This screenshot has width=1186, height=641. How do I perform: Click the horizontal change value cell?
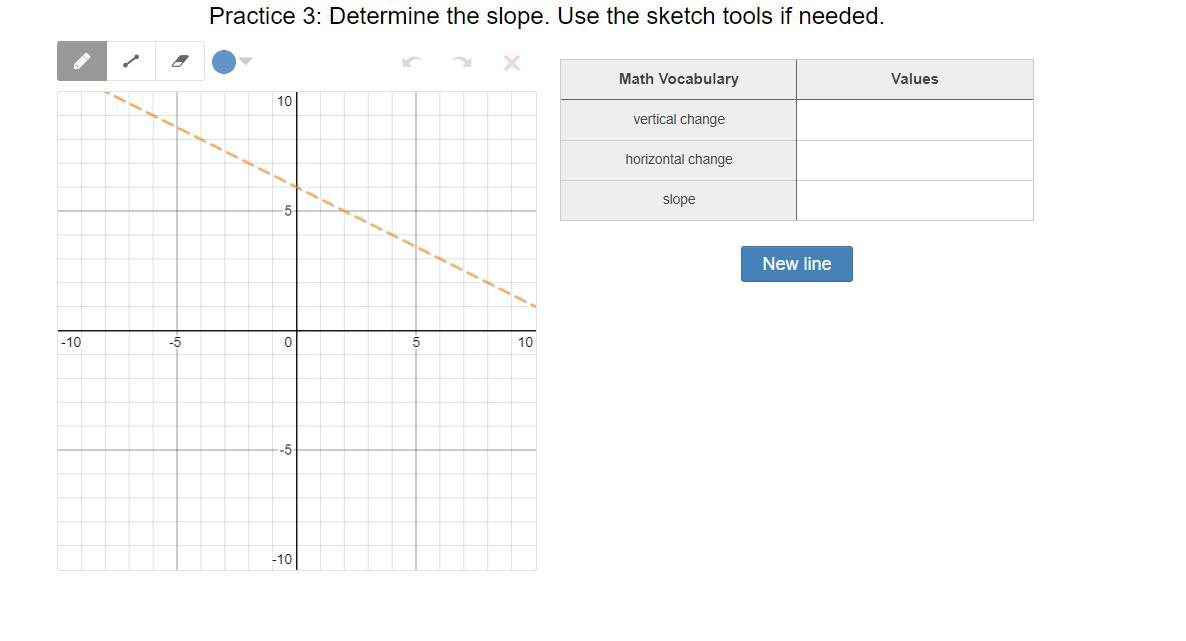click(914, 160)
